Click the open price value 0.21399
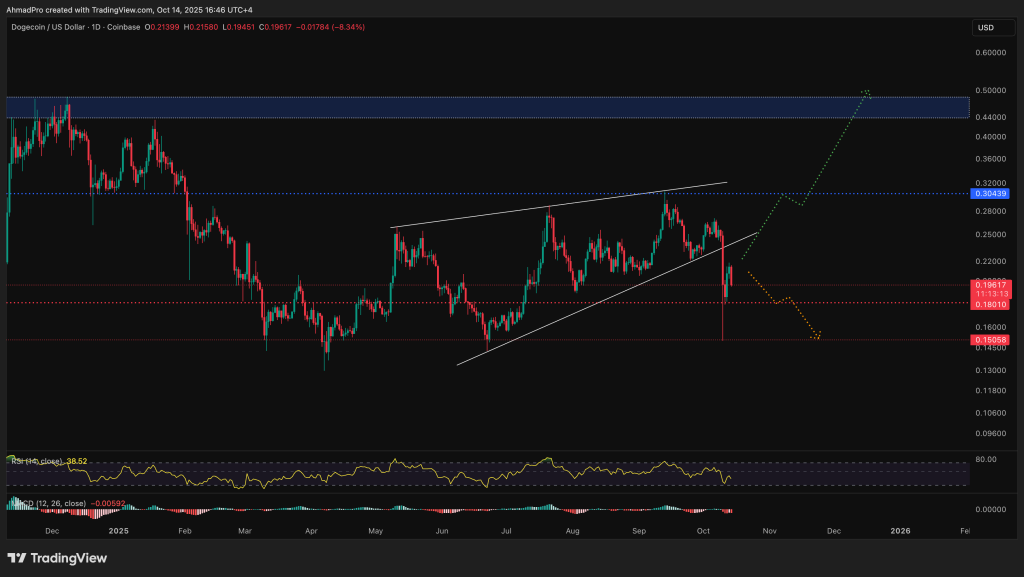The width and height of the screenshot is (1024, 577). [165, 27]
